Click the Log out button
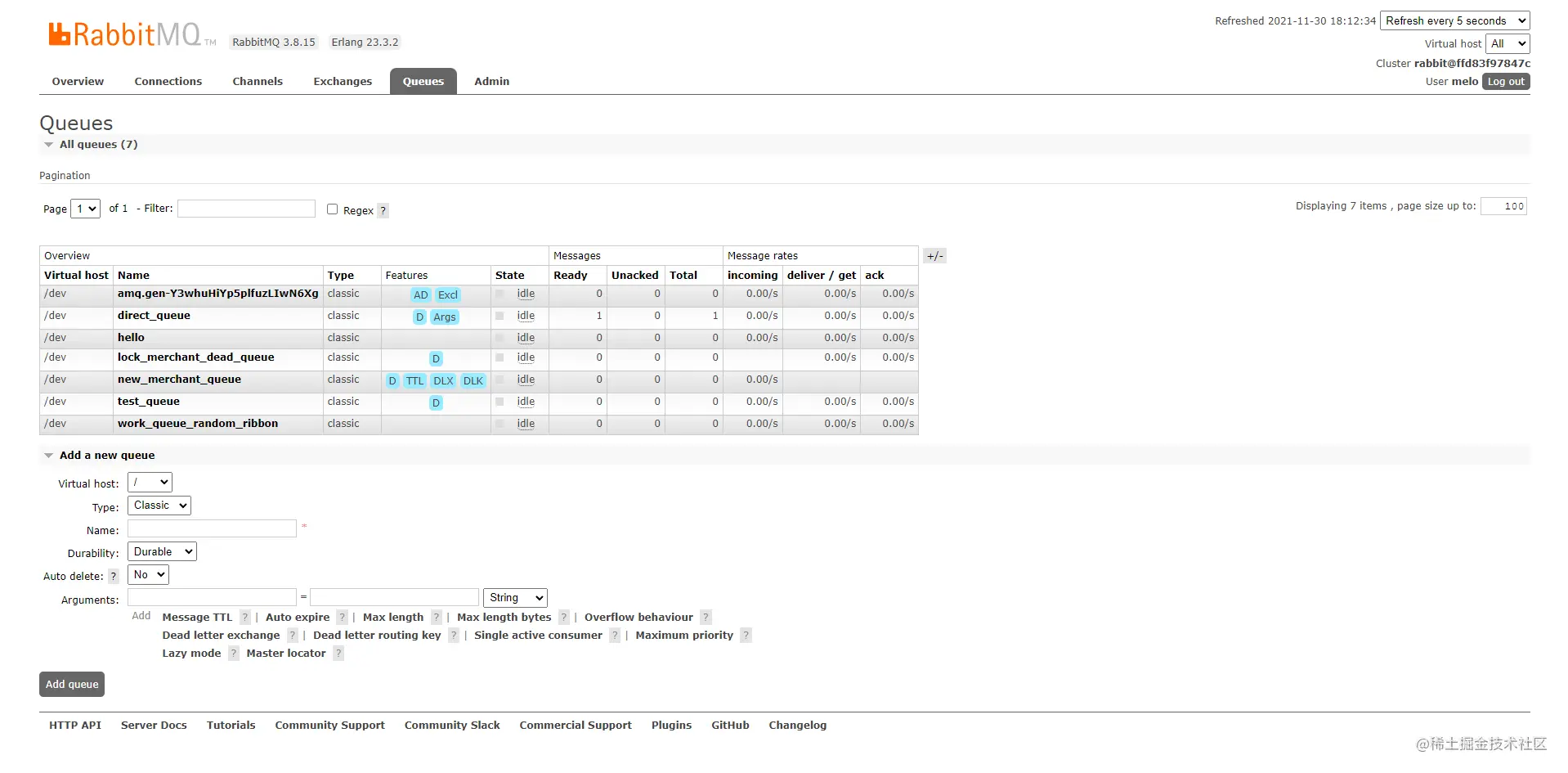Viewport: 1568px width, 773px height. point(1506,82)
